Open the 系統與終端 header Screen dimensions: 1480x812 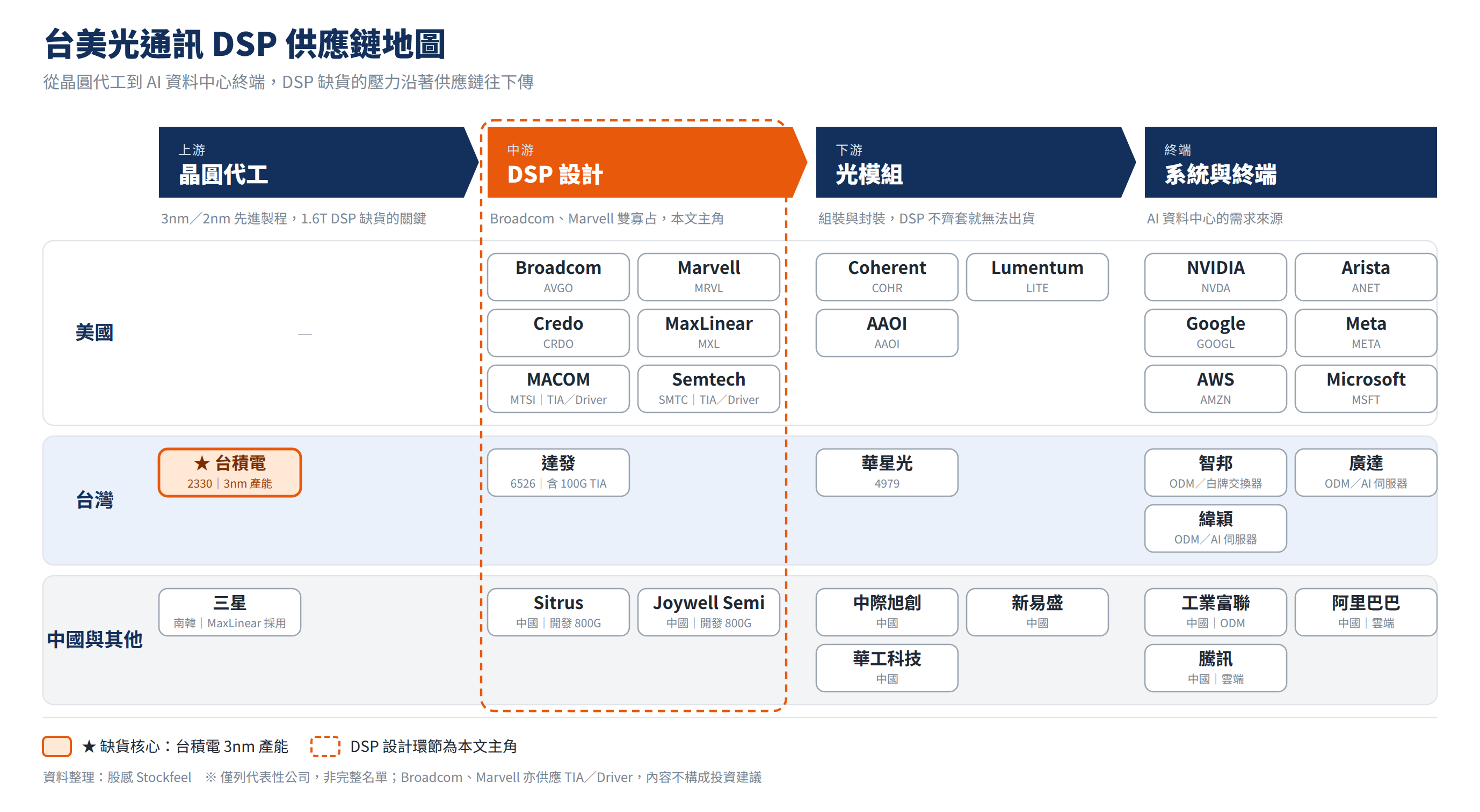(x=1290, y=162)
